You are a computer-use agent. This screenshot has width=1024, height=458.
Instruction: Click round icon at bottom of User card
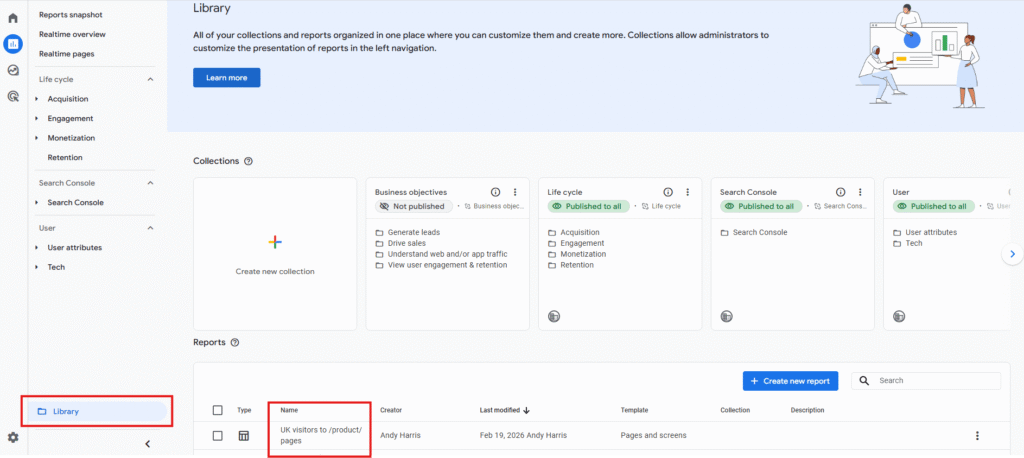click(899, 316)
